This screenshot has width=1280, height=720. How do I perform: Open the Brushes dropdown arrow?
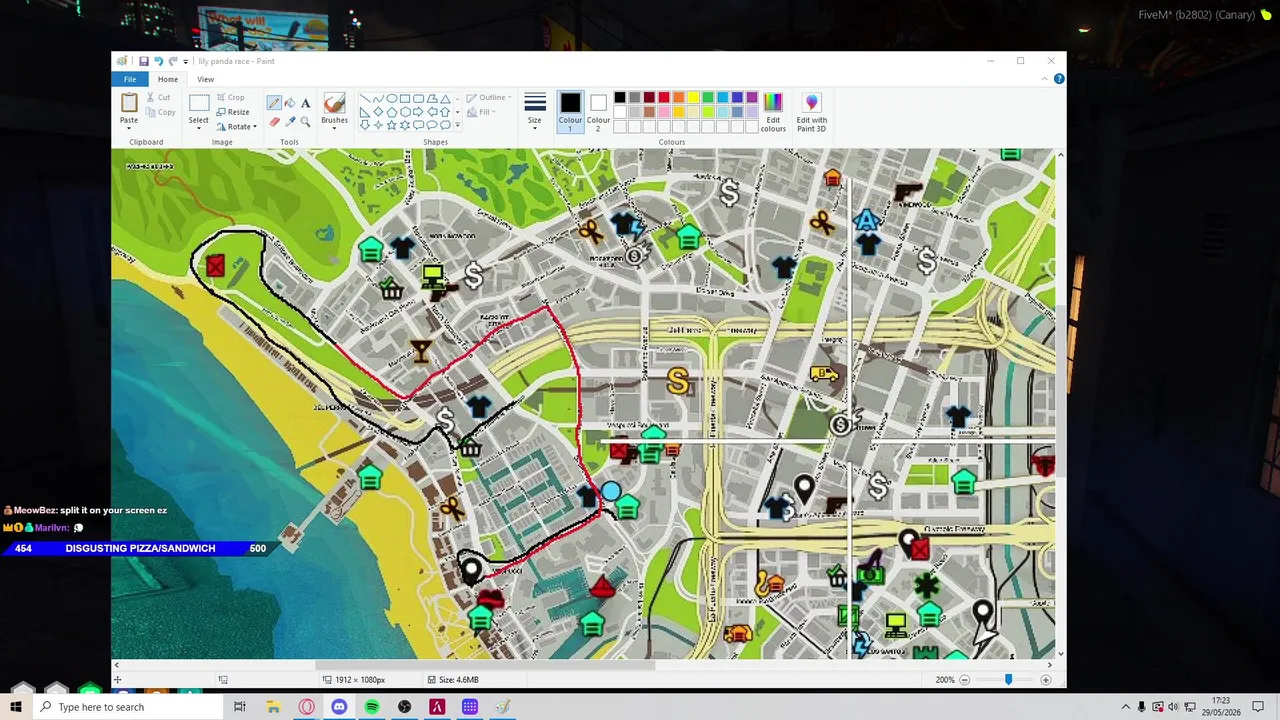pyautogui.click(x=335, y=126)
